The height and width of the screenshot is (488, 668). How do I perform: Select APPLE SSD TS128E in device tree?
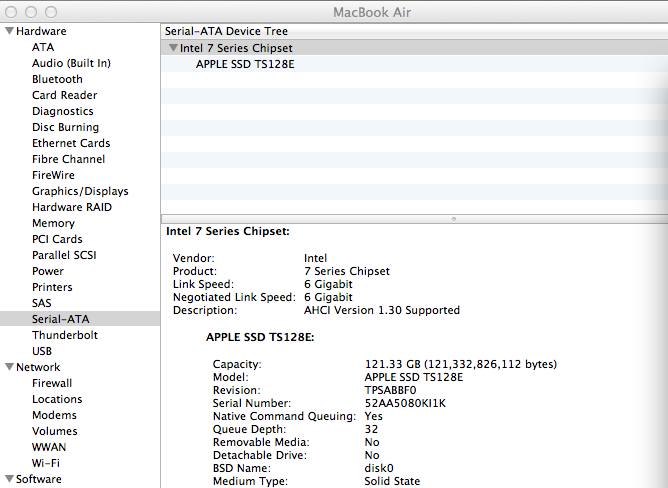pos(245,64)
